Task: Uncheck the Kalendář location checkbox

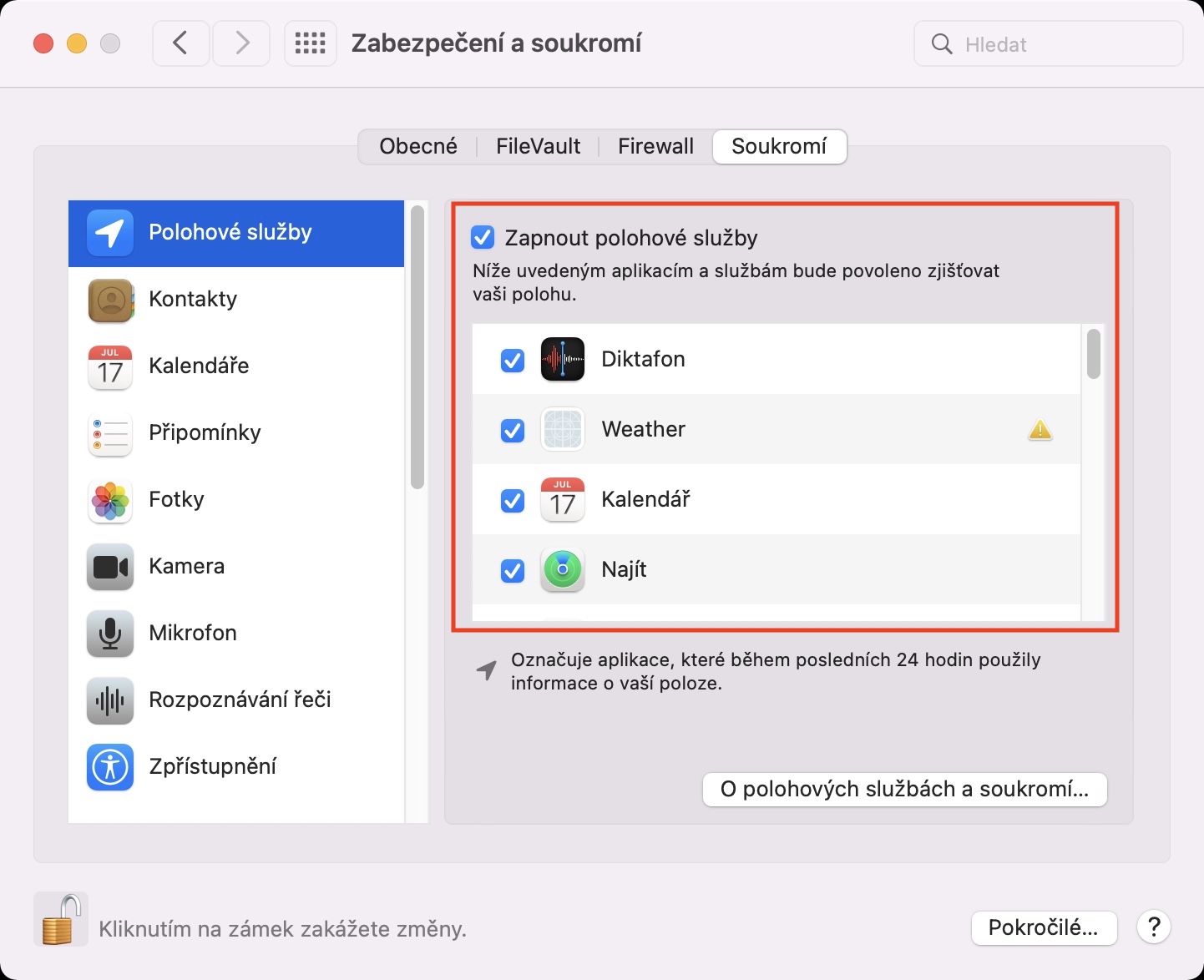Action: pos(512,501)
